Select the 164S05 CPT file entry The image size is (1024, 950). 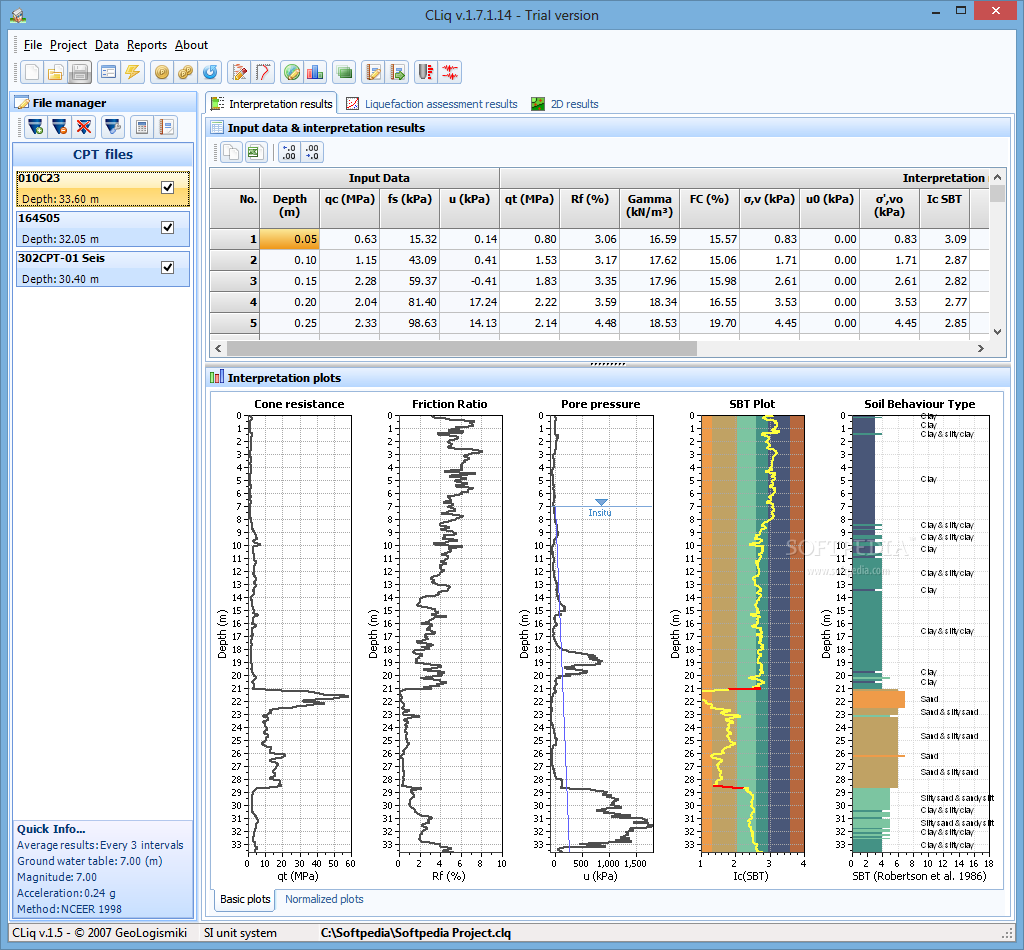pos(103,229)
